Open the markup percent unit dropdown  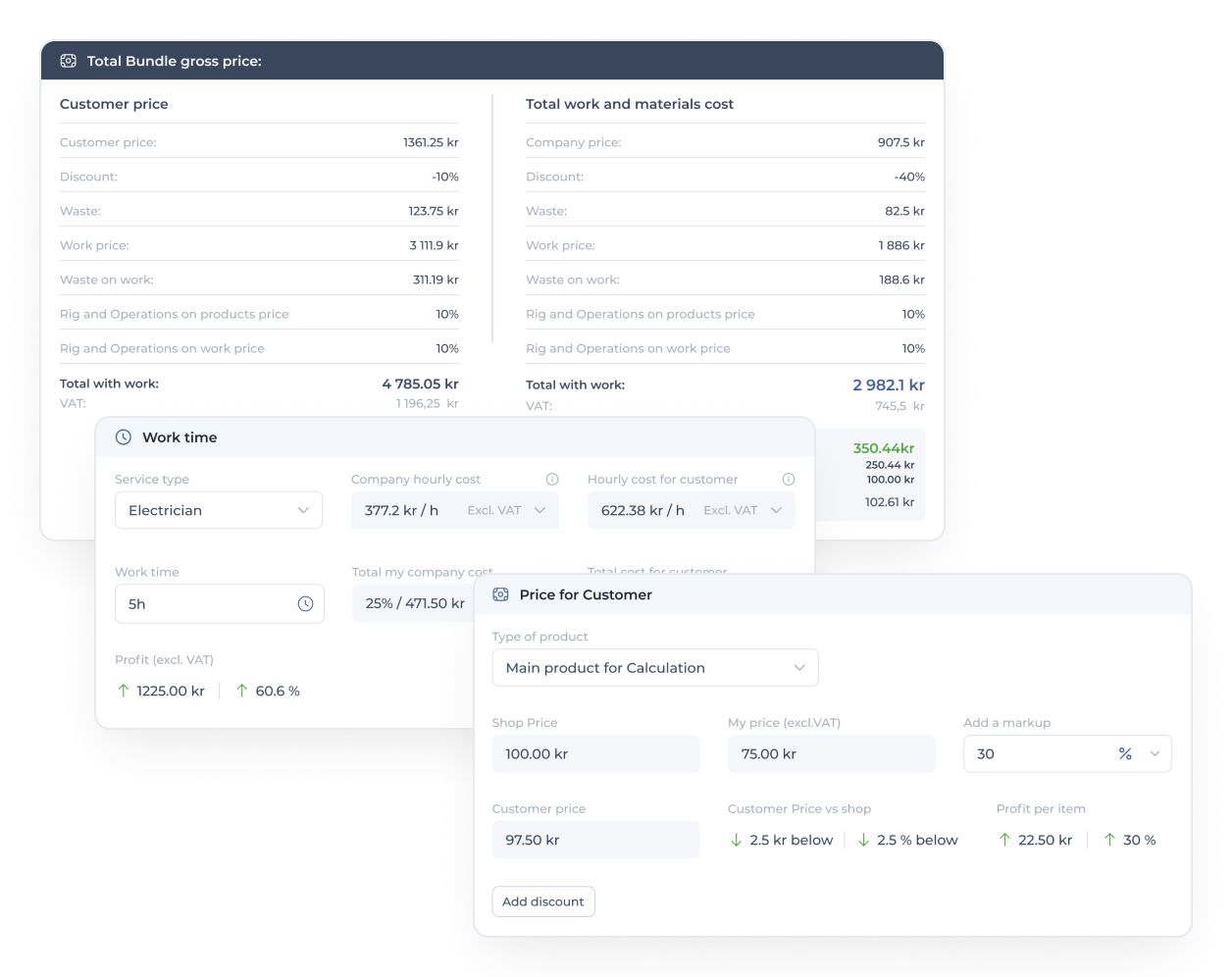pos(1139,753)
